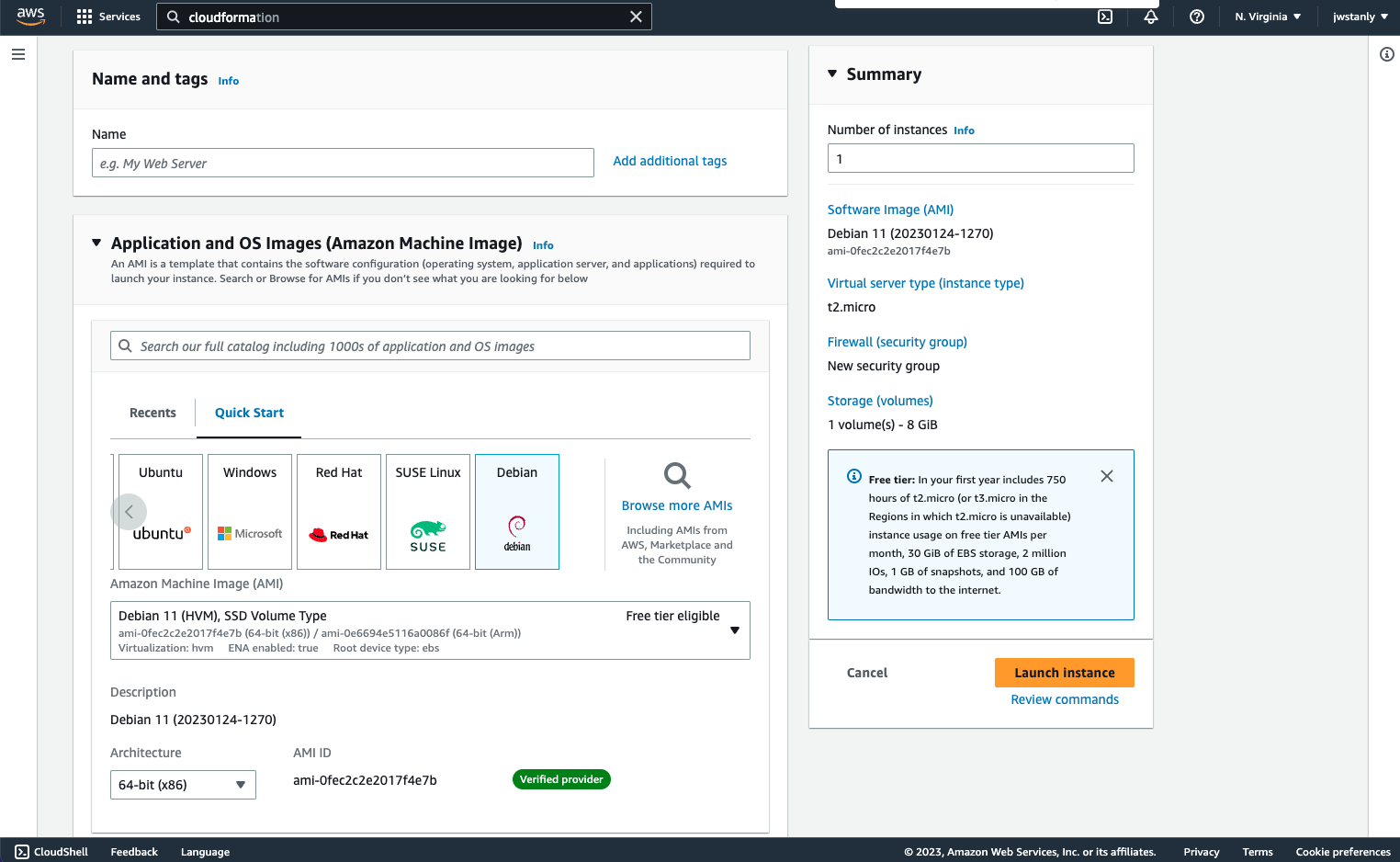The image size is (1400, 862).
Task: Open the Services grid menu
Action: click(x=108, y=17)
